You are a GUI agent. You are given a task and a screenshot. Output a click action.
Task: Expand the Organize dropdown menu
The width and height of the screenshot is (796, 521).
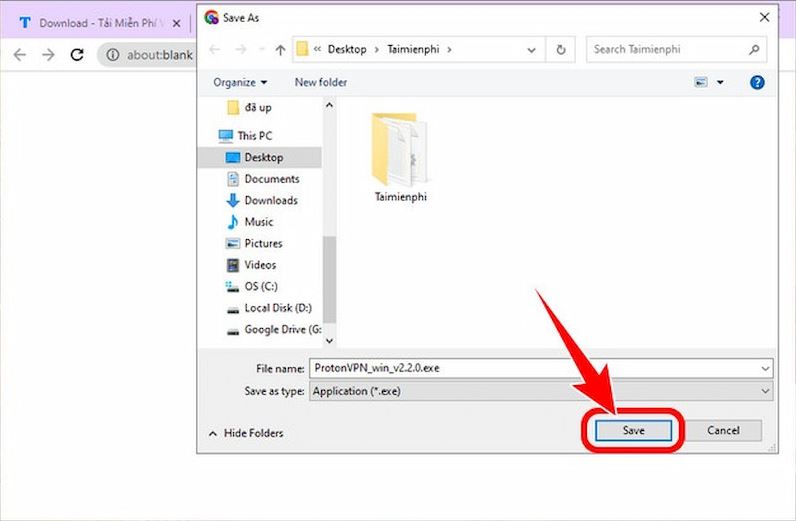(240, 82)
